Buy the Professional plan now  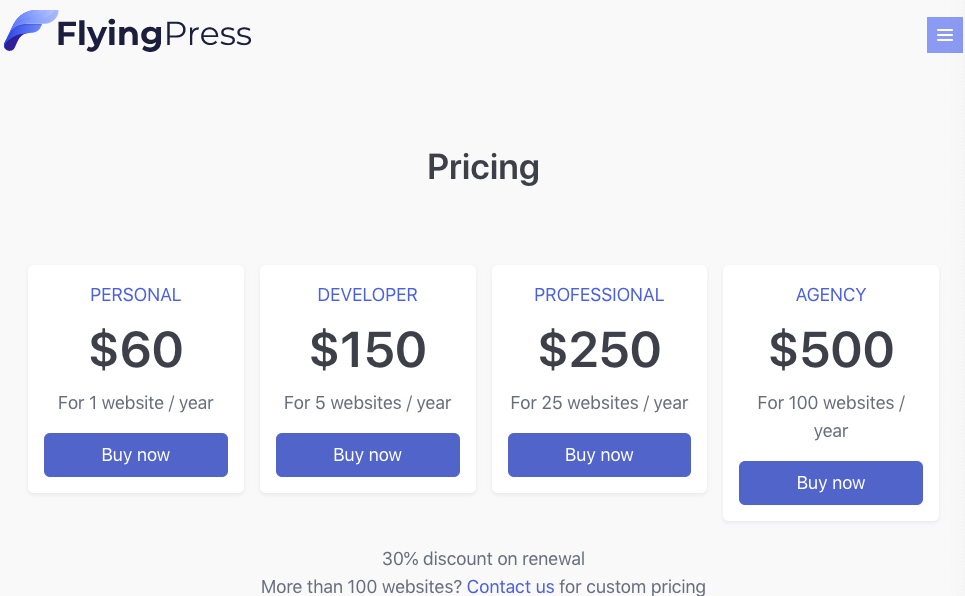click(599, 455)
